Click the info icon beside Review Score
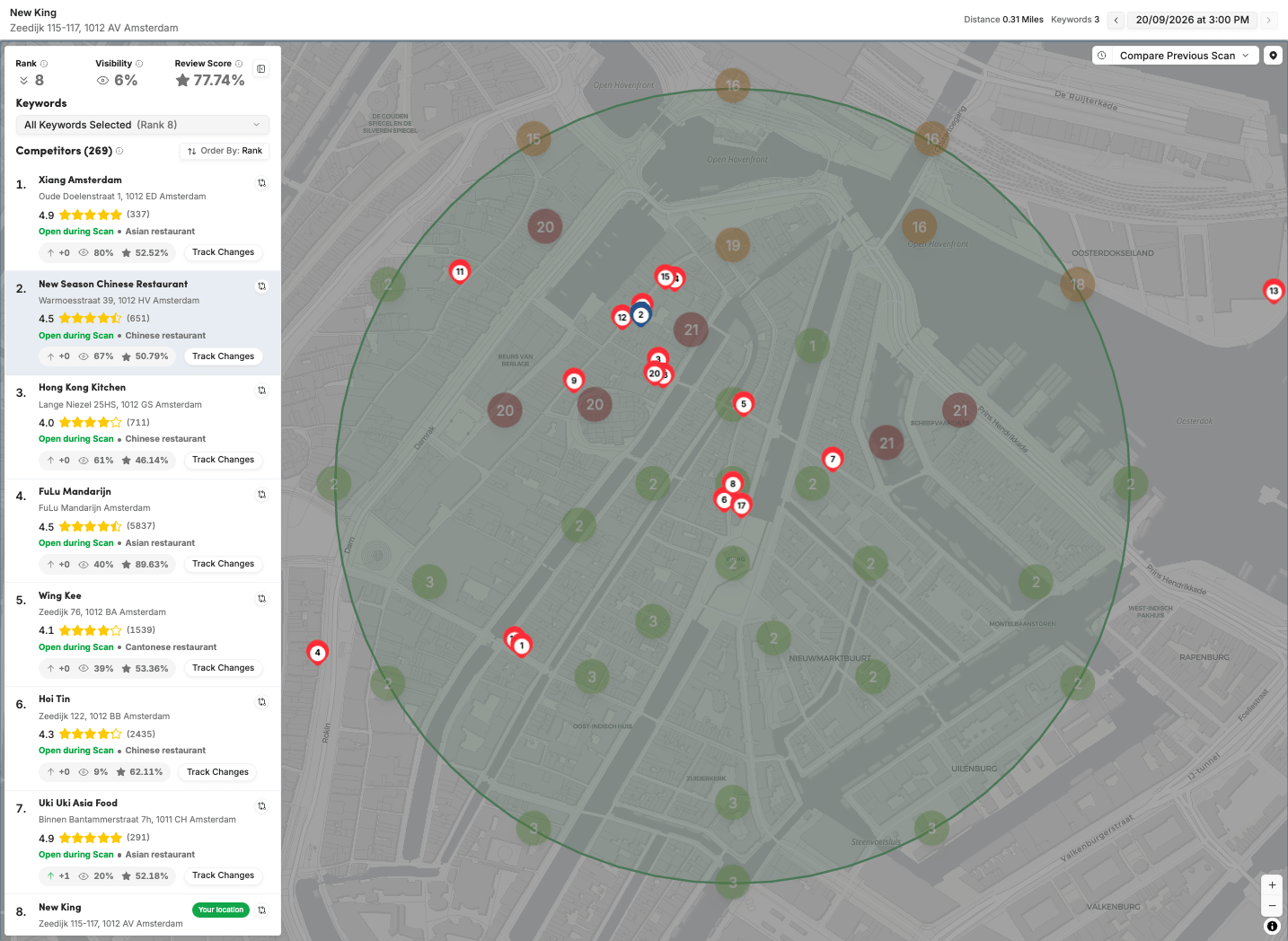 click(x=239, y=64)
